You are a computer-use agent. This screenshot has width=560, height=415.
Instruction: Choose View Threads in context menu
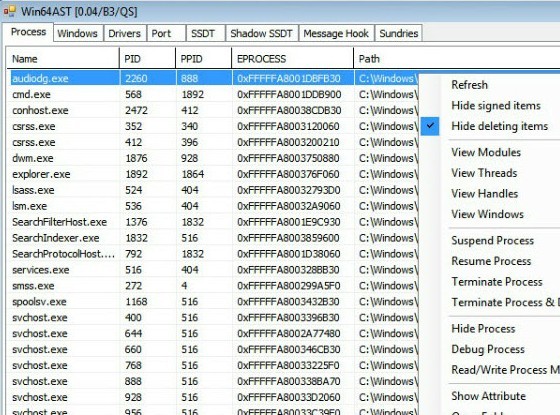pyautogui.click(x=484, y=173)
